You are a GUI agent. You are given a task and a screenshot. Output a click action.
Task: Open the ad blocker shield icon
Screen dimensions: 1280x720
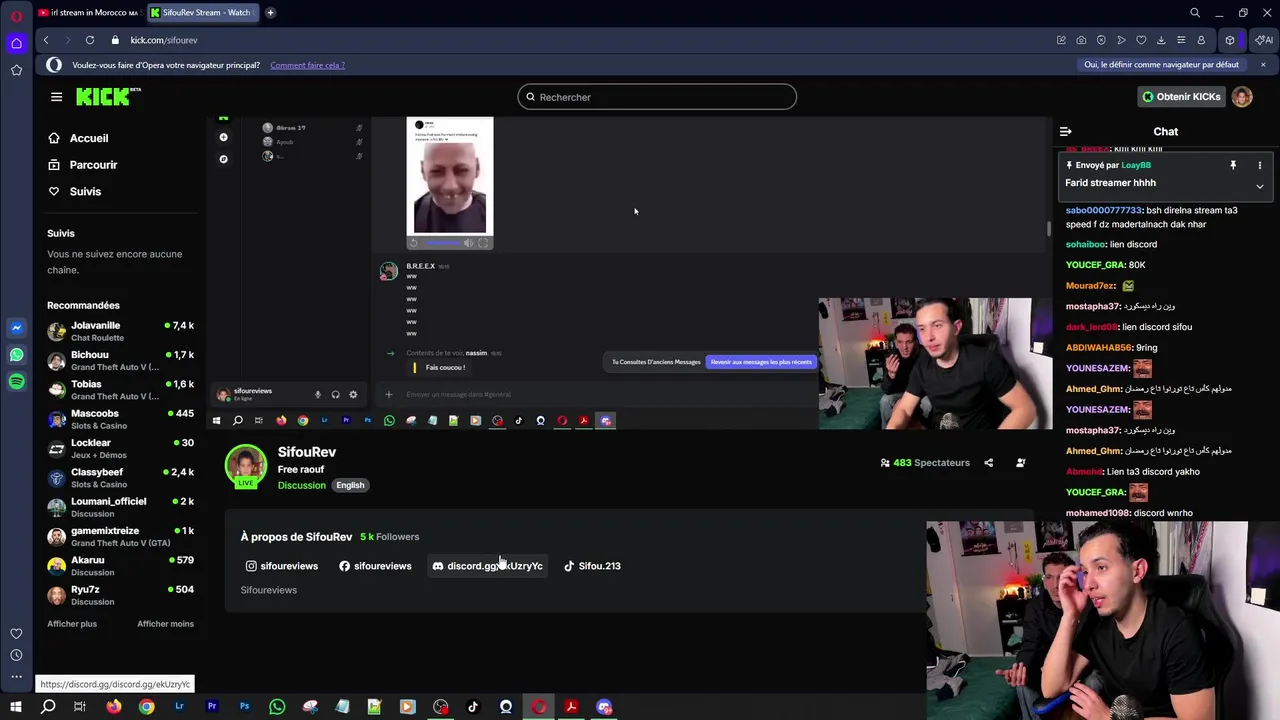(1101, 40)
